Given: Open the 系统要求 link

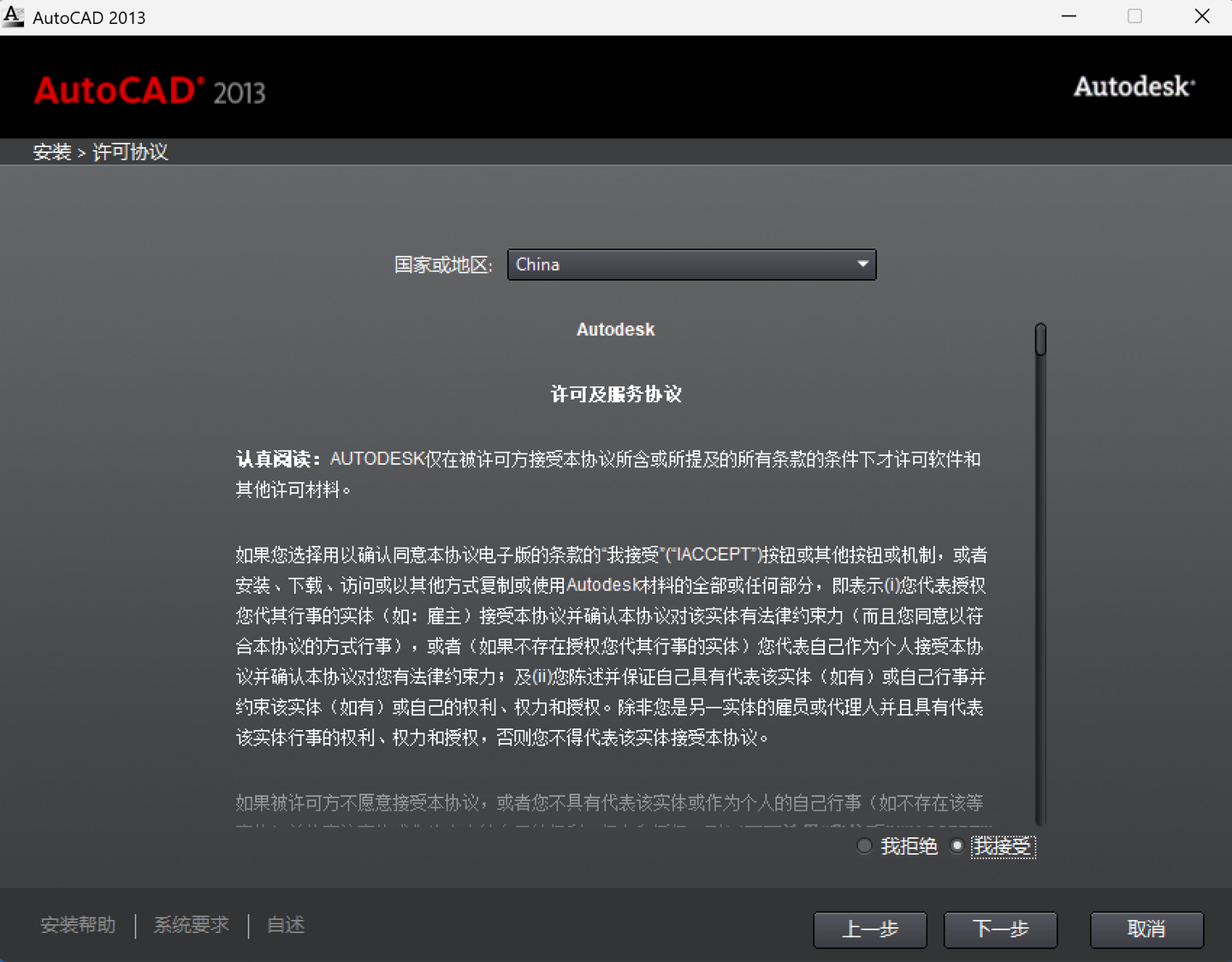Looking at the screenshot, I should pos(191,925).
